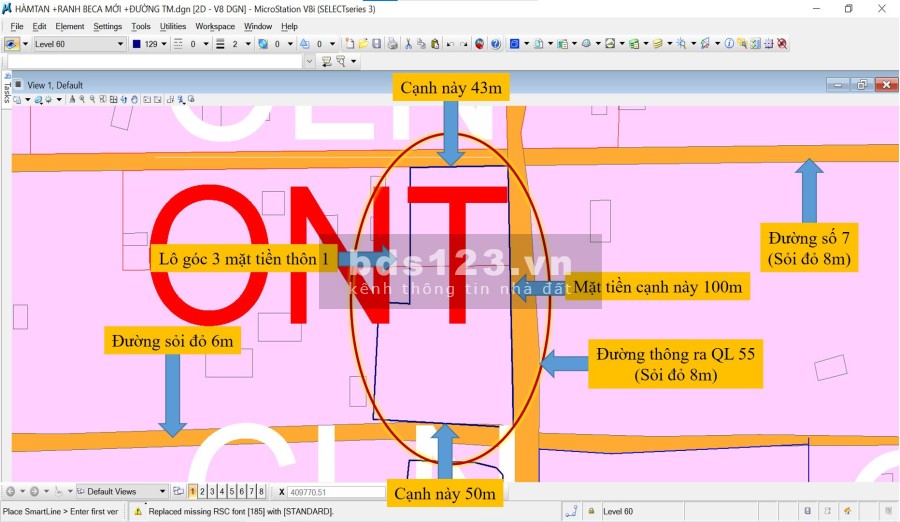Toggle view 1 button
This screenshot has width=900, height=522.
coord(192,492)
